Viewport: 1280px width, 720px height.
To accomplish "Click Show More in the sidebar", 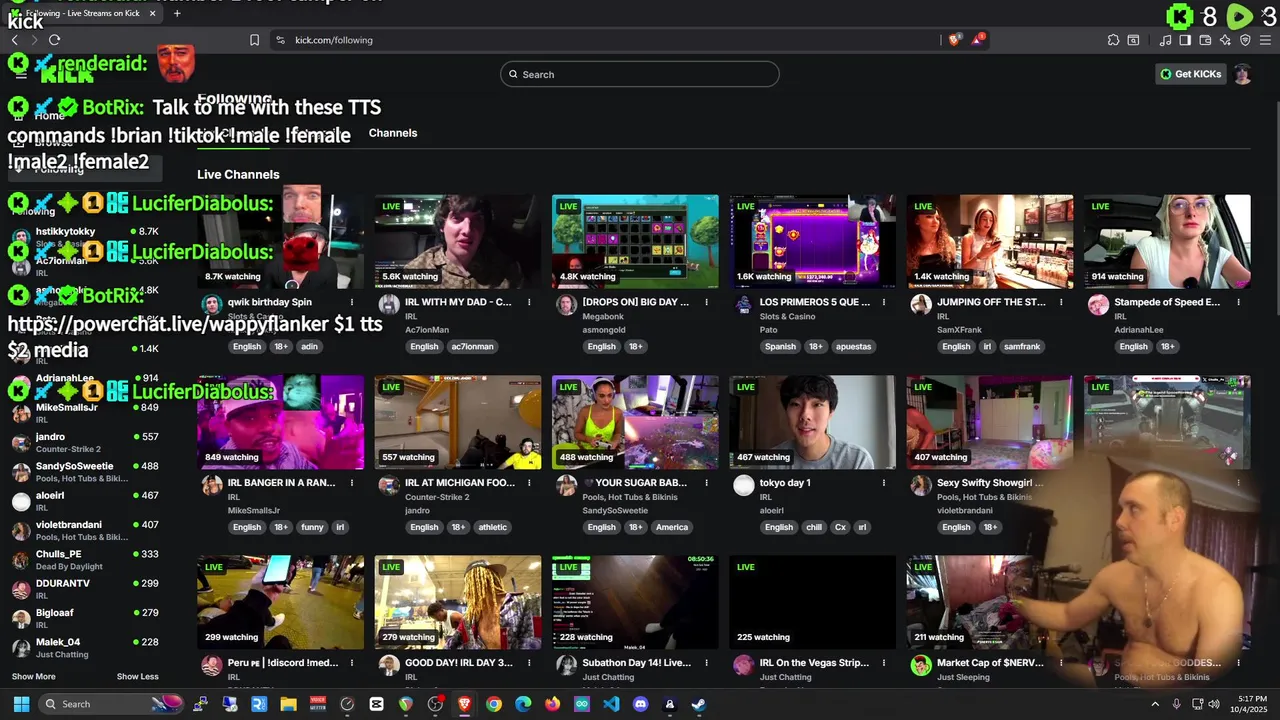I will click(x=33, y=677).
